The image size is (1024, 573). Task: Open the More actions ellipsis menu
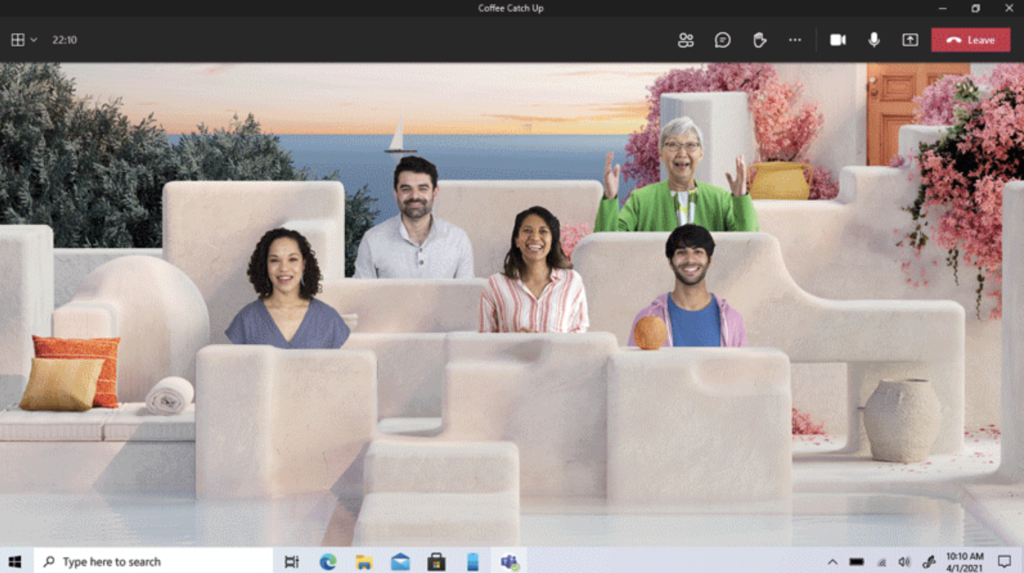pyautogui.click(x=795, y=40)
